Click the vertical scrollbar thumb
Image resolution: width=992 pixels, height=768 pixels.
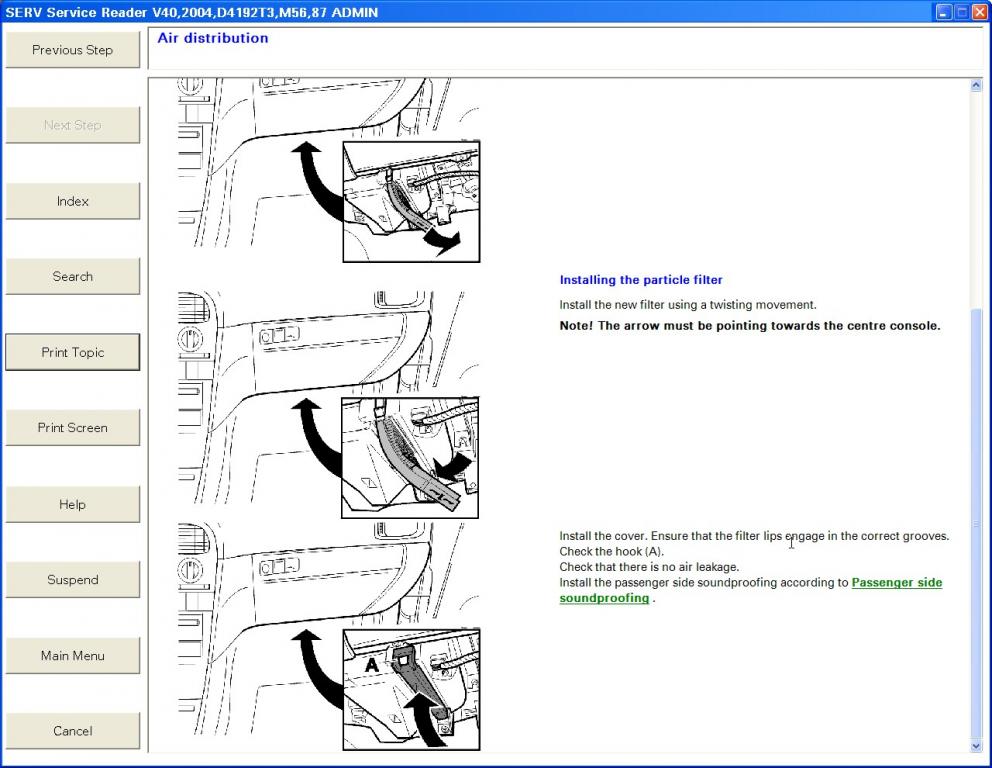pos(976,522)
